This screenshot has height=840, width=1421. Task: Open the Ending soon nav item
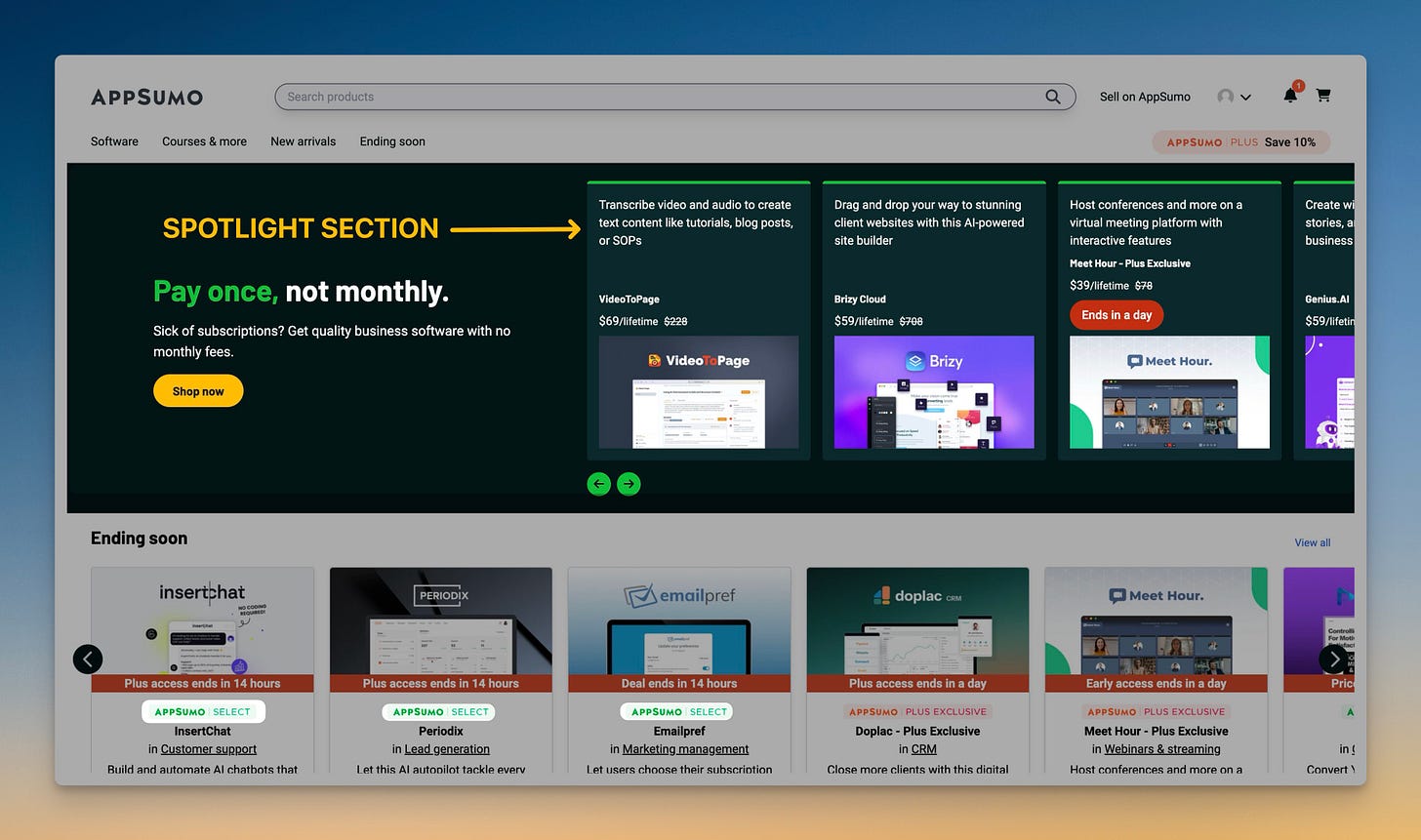click(x=392, y=141)
